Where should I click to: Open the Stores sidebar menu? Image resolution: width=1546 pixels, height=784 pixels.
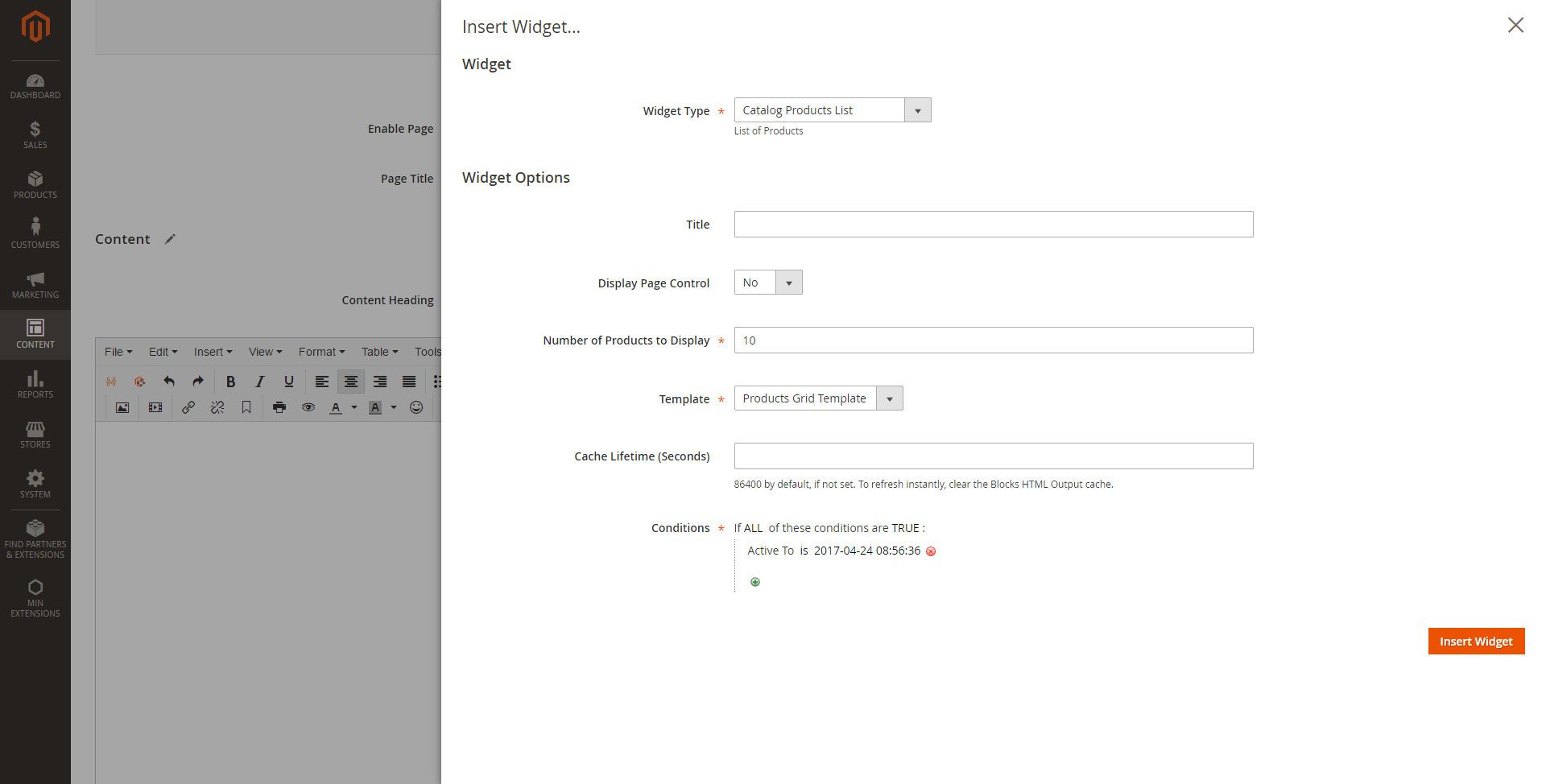(35, 434)
